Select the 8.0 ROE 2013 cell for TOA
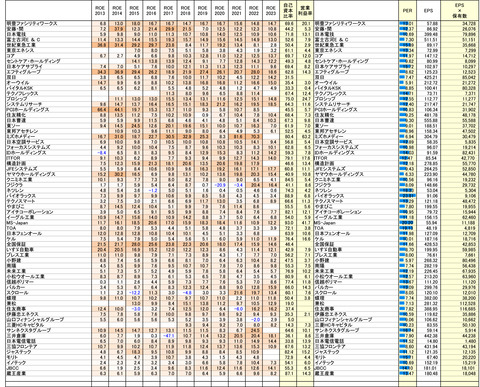 pyautogui.click(x=100, y=228)
